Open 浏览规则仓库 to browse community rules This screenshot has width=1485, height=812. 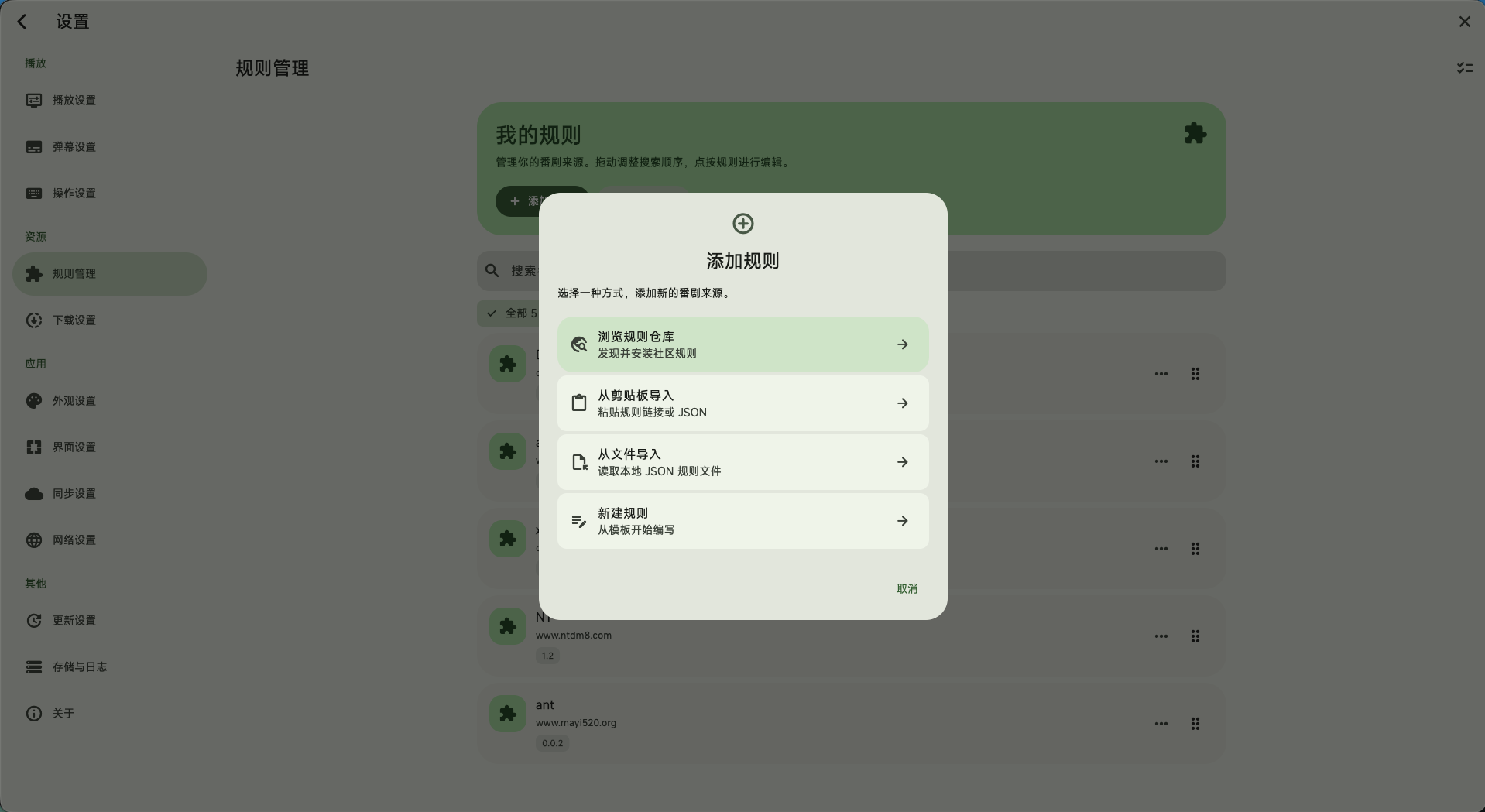tap(742, 344)
